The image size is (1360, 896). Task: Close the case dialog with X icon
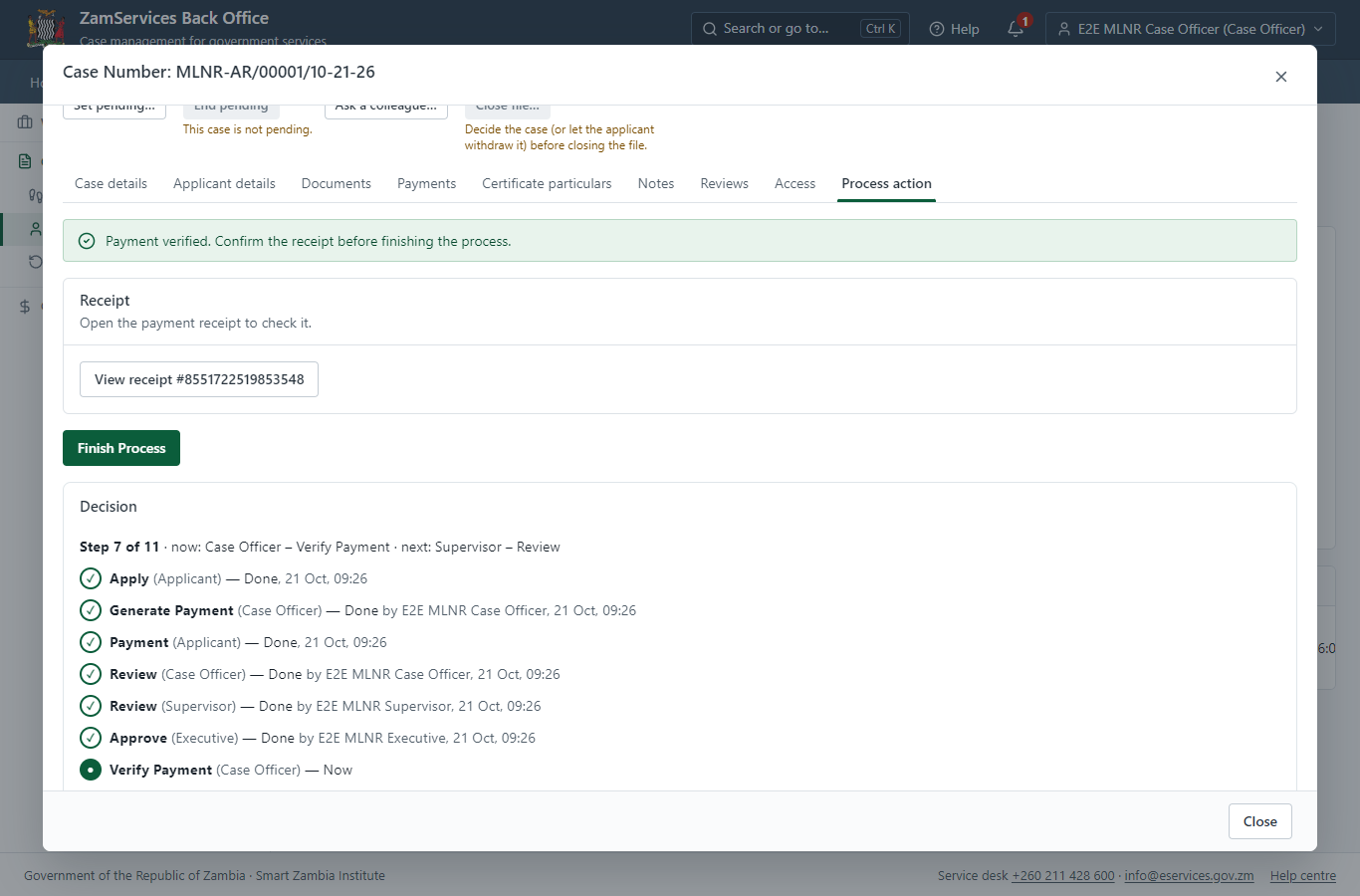coord(1281,77)
